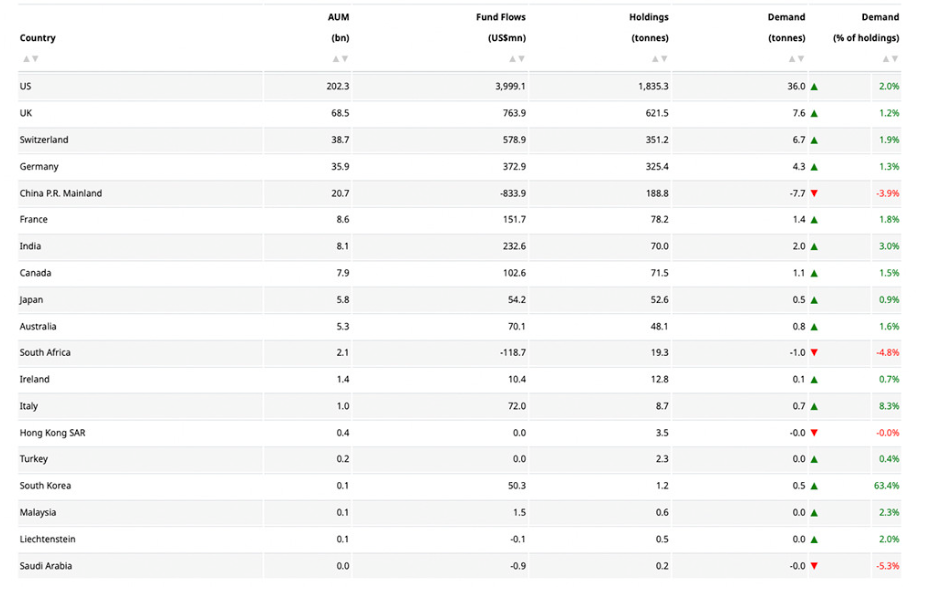Screen dimensions: 926x593
Task: Click the Fund Flows column header
Action: (x=501, y=17)
